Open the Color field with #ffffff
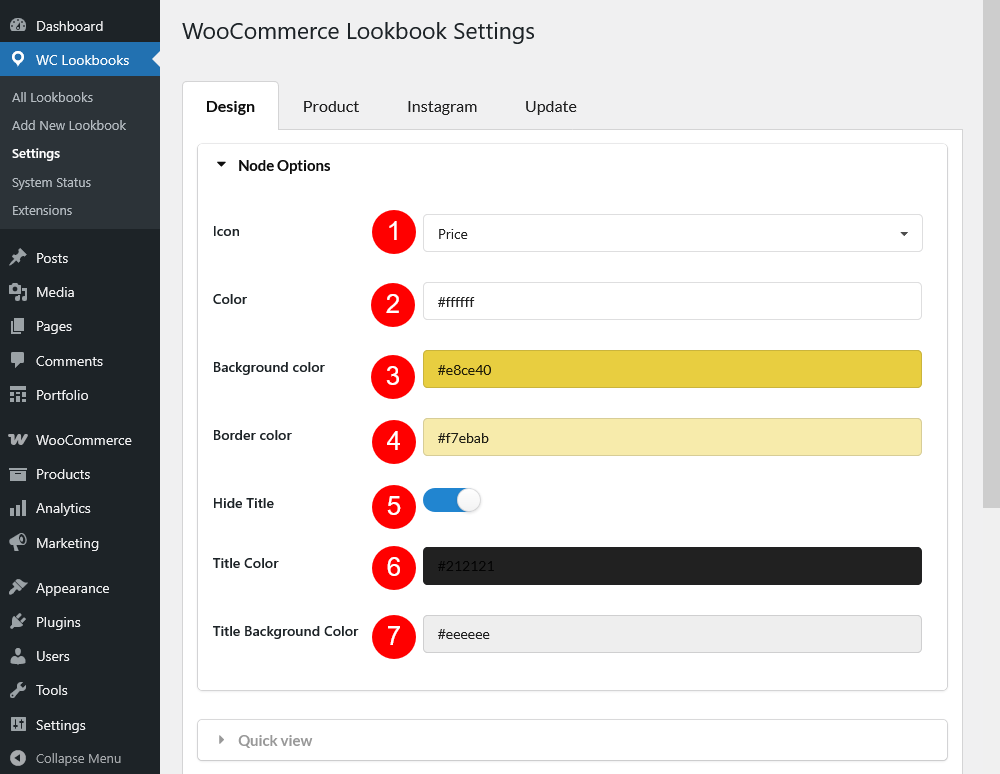 [672, 301]
